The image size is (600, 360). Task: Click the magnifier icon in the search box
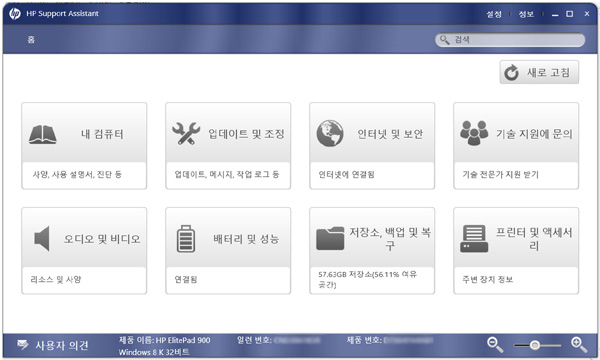point(444,40)
